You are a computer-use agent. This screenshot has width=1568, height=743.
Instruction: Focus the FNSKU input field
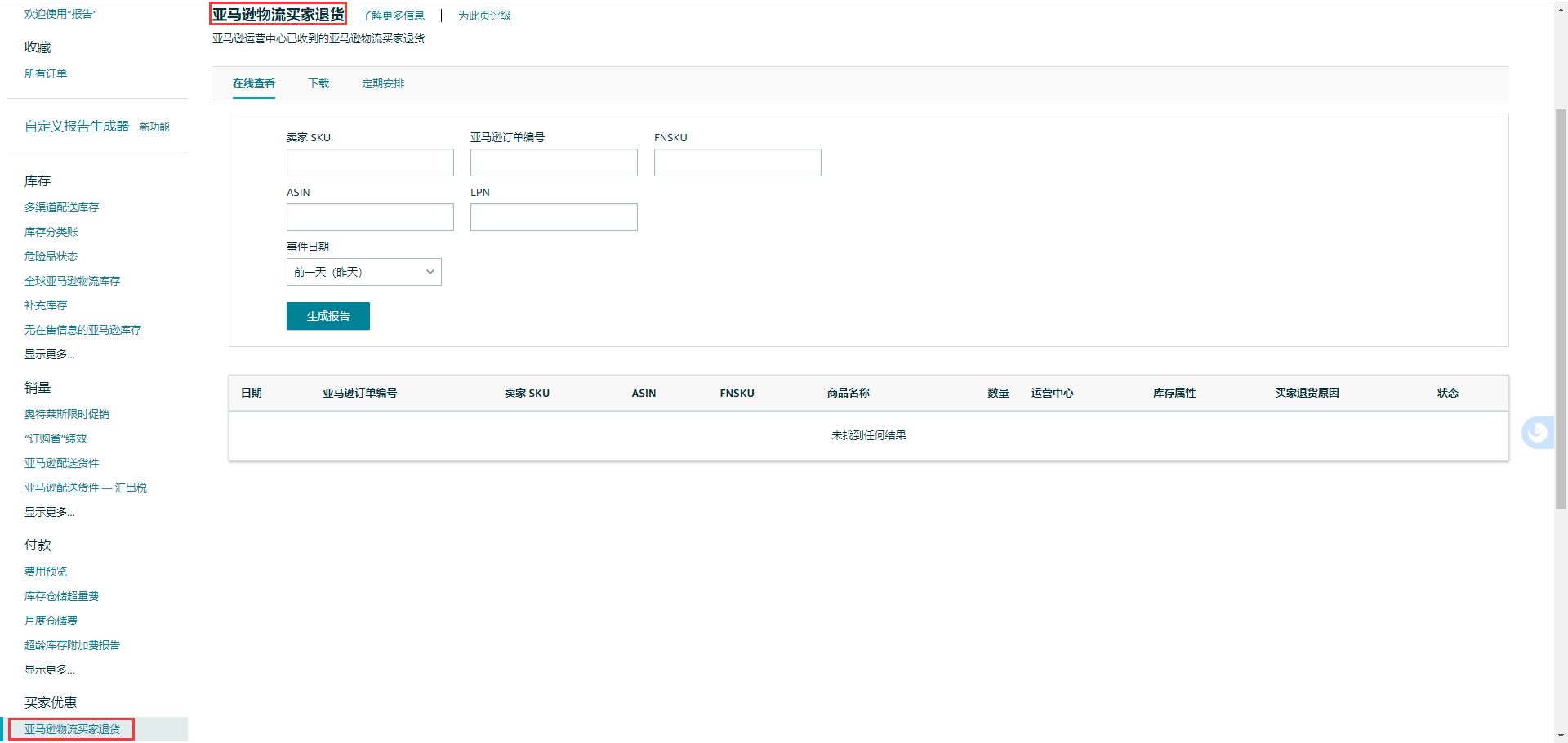737,162
